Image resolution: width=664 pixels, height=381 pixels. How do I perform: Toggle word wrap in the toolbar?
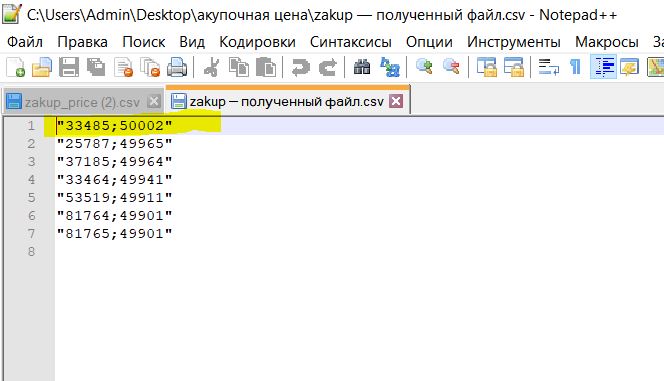click(x=548, y=67)
